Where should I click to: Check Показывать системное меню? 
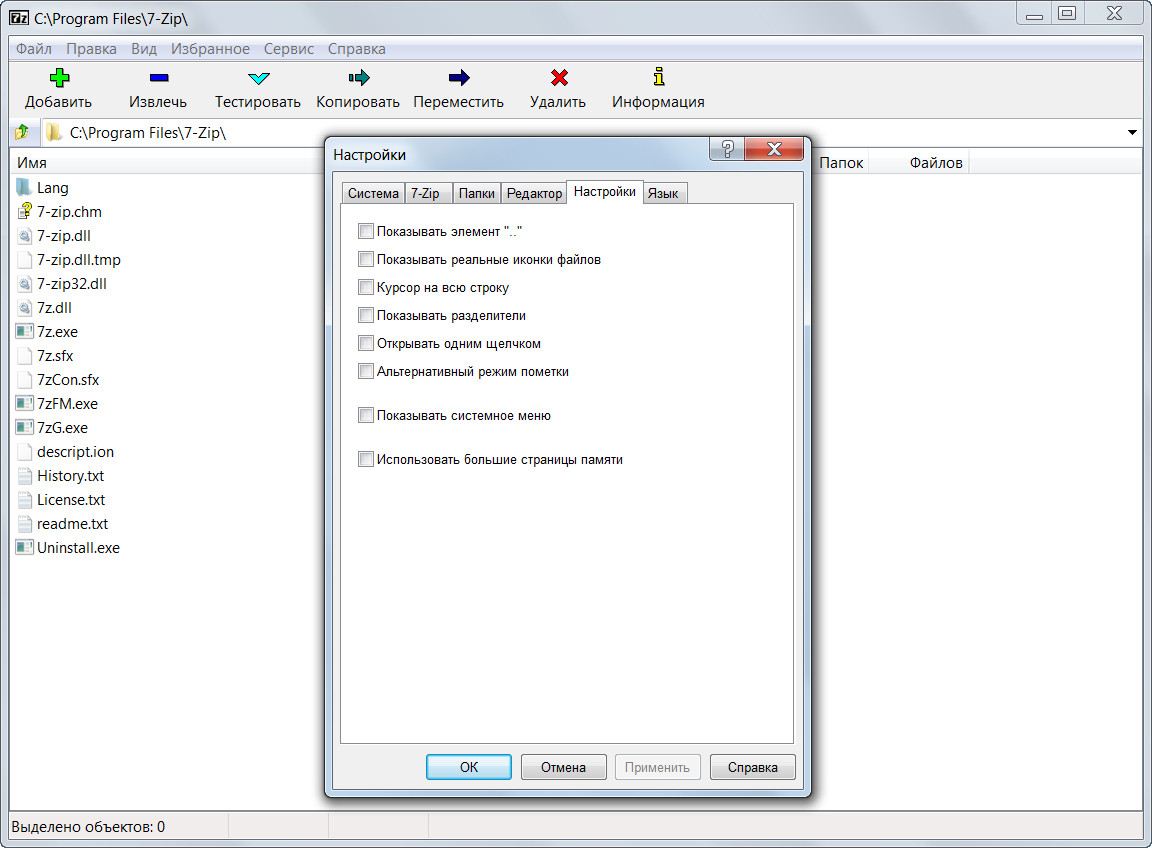(365, 415)
